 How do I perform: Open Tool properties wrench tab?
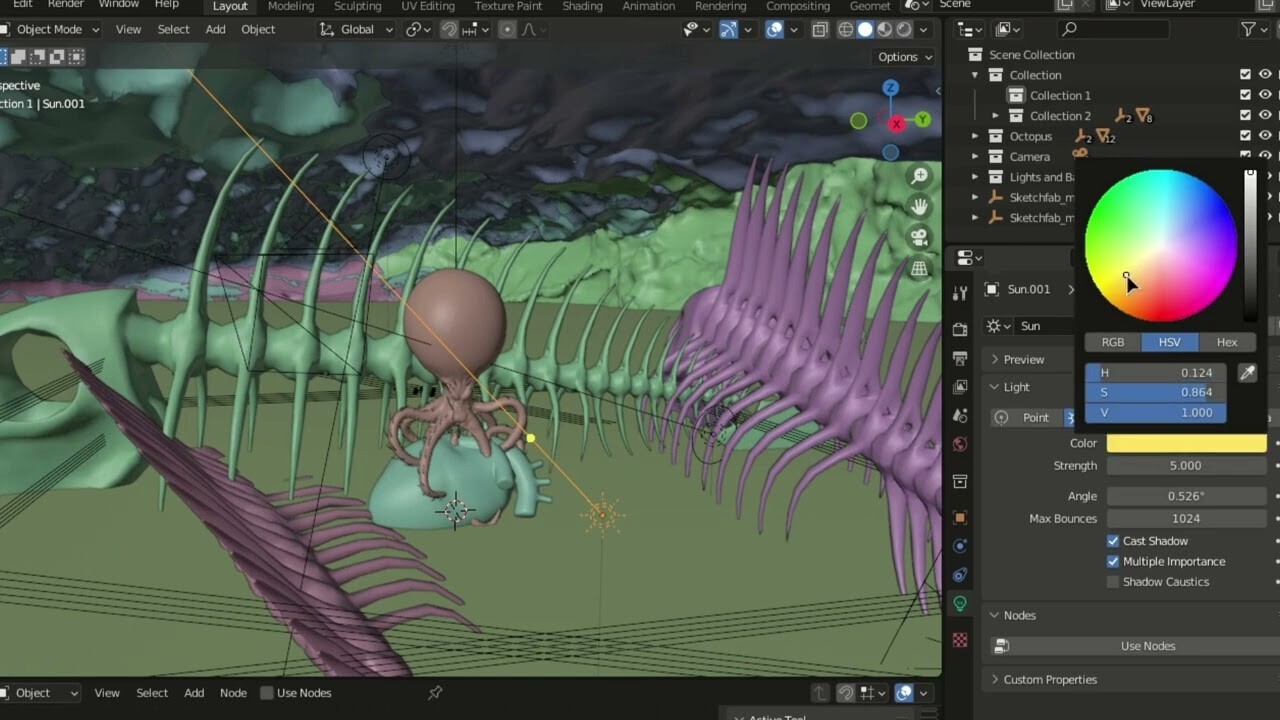pos(960,293)
